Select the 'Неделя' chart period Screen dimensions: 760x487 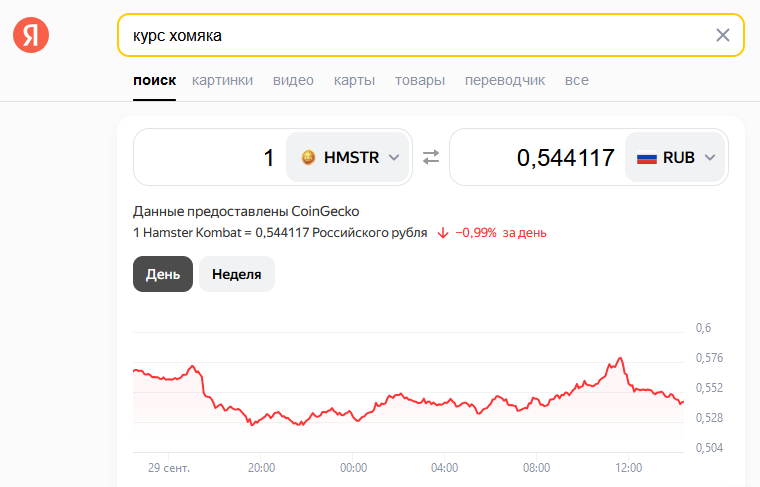[237, 274]
